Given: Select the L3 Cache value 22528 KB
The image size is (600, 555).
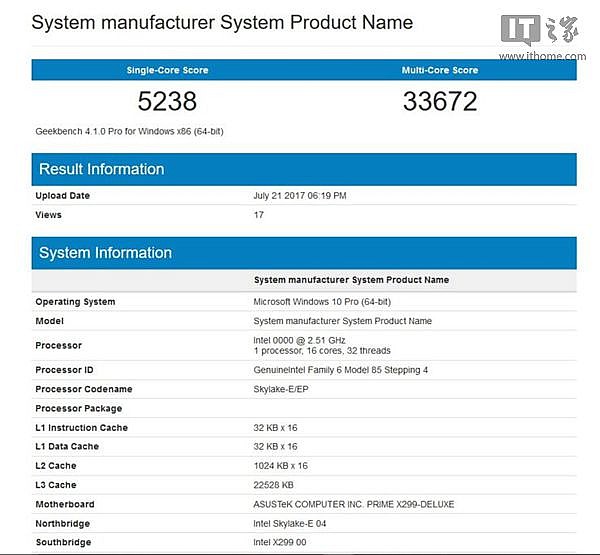Looking at the screenshot, I should pyautogui.click(x=275, y=485).
